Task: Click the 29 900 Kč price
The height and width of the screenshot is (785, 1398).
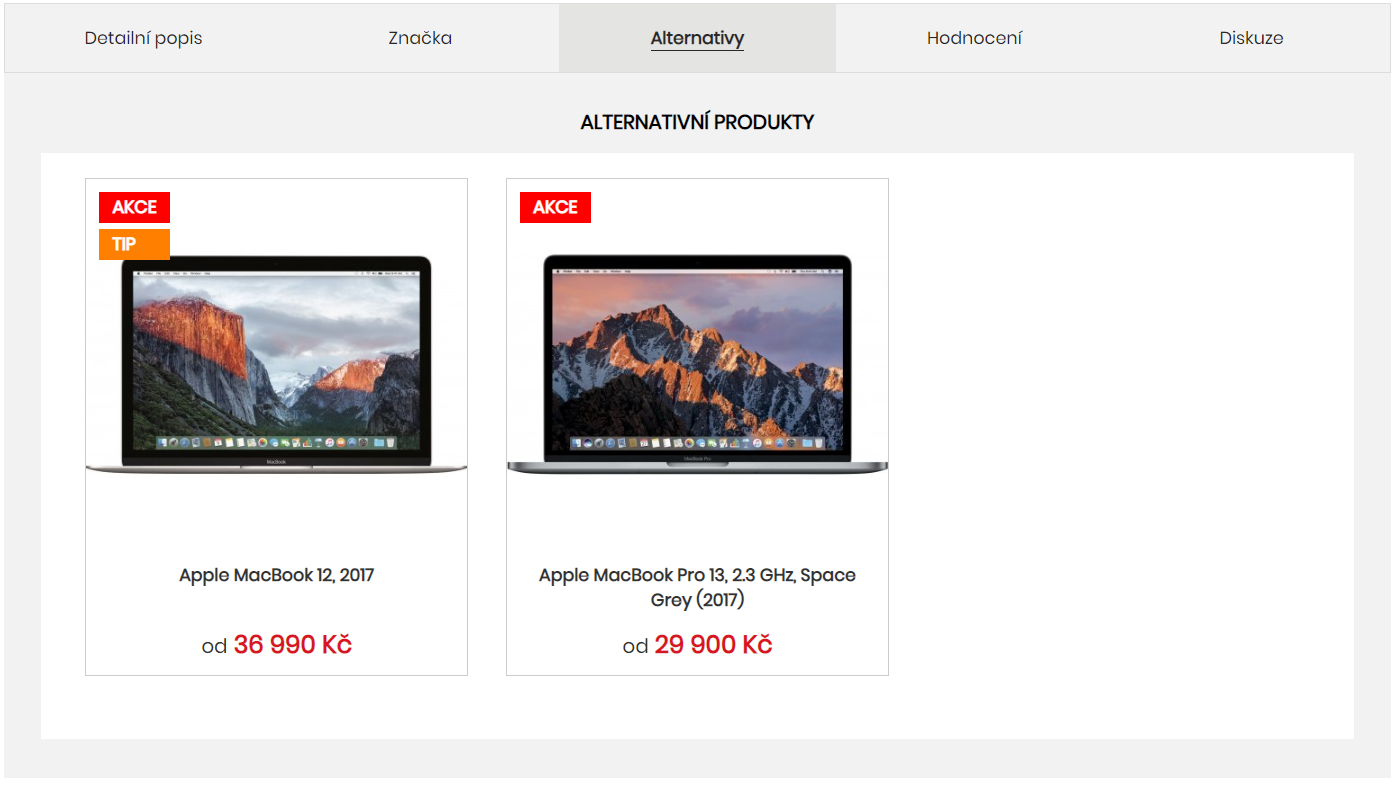Action: pyautogui.click(x=713, y=645)
